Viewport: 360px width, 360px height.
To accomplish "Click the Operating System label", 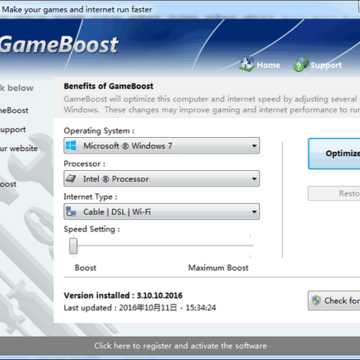I will pyautogui.click(x=99, y=131).
